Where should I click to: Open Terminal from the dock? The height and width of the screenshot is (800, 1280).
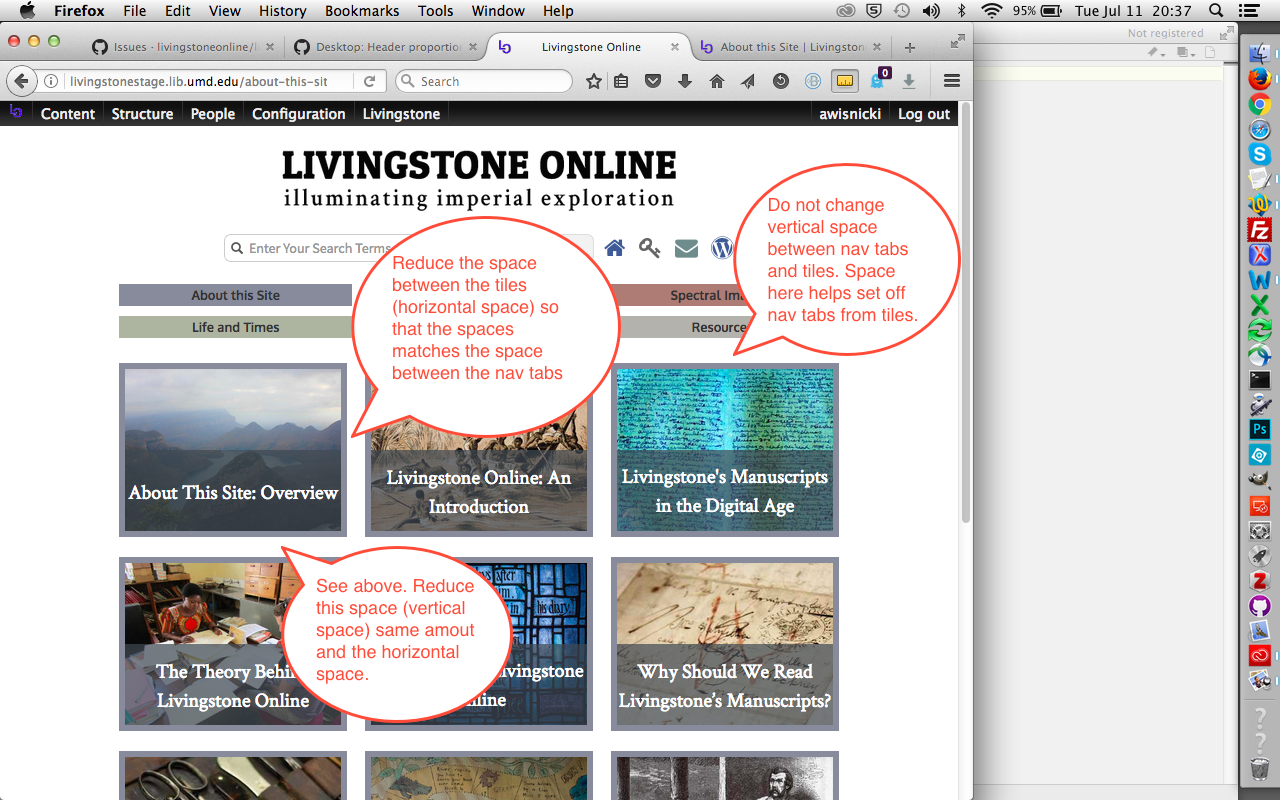point(1259,380)
